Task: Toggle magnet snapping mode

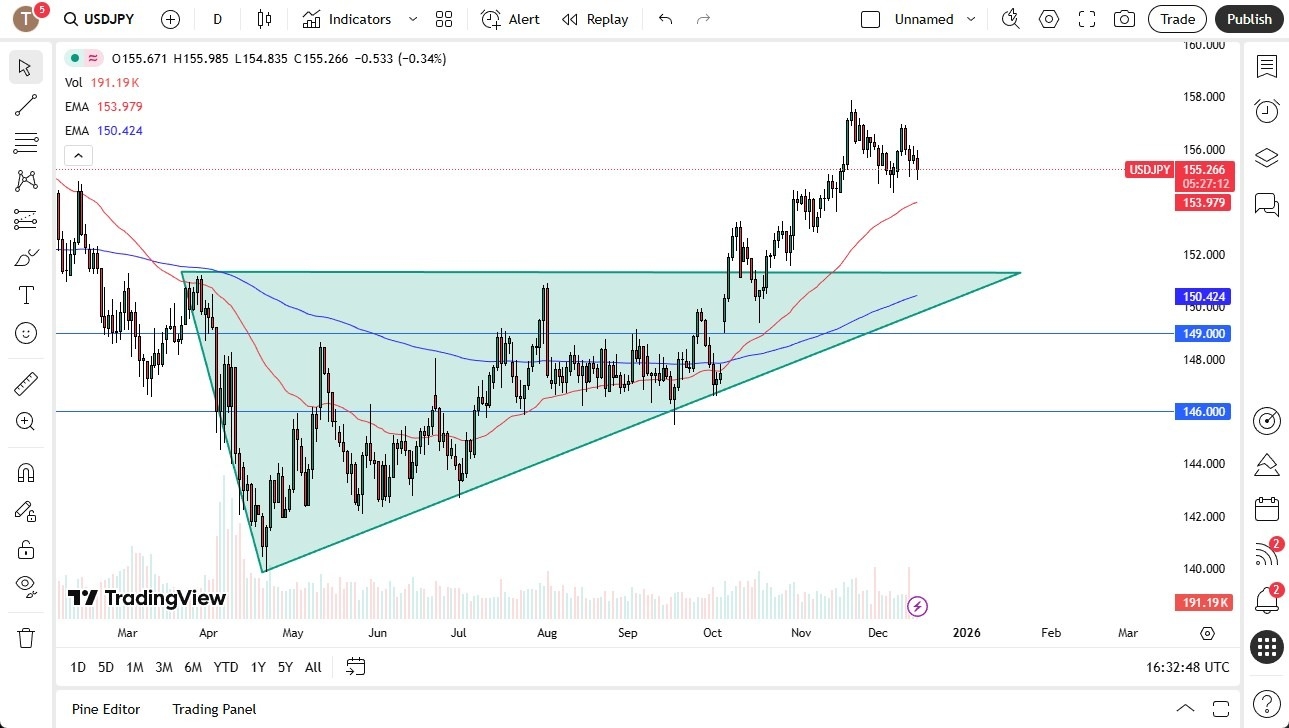Action: coord(25,472)
